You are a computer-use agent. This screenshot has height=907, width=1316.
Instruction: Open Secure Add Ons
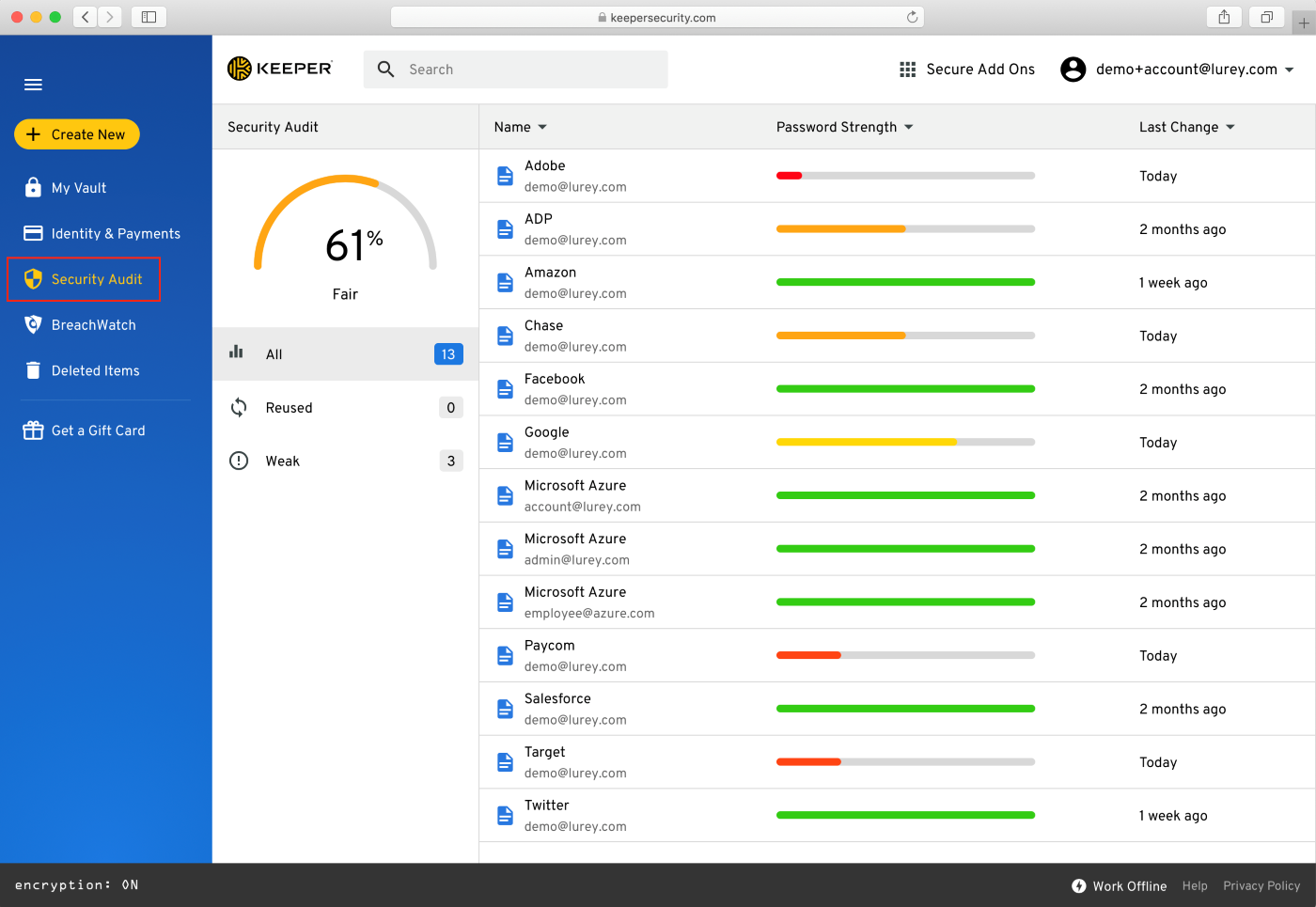click(x=980, y=70)
